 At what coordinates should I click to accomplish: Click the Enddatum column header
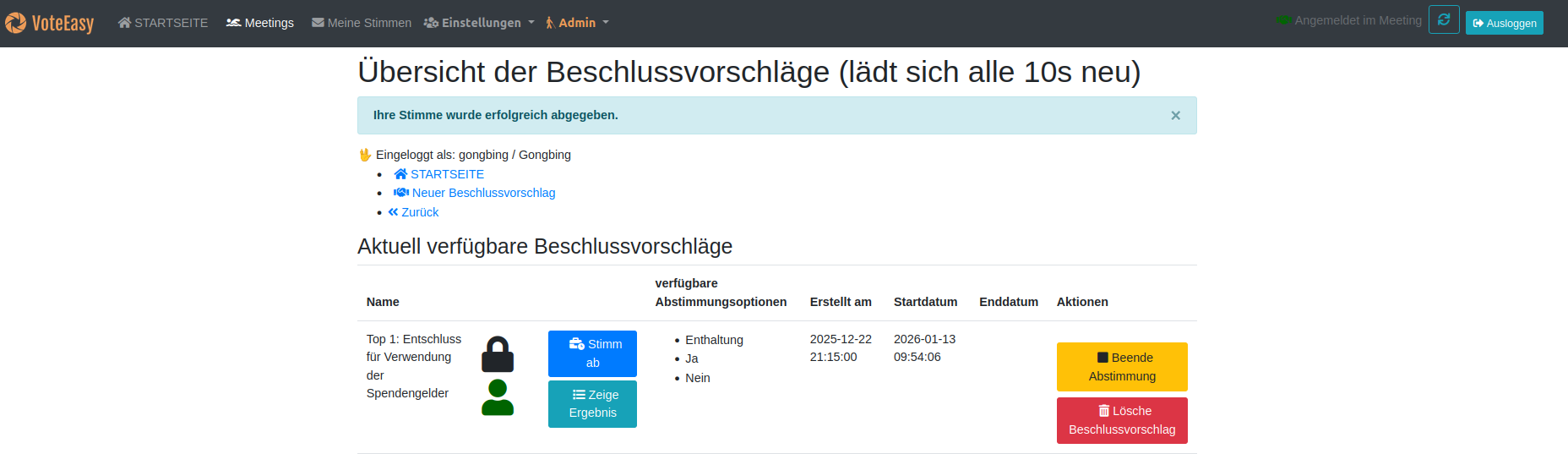click(x=1009, y=302)
